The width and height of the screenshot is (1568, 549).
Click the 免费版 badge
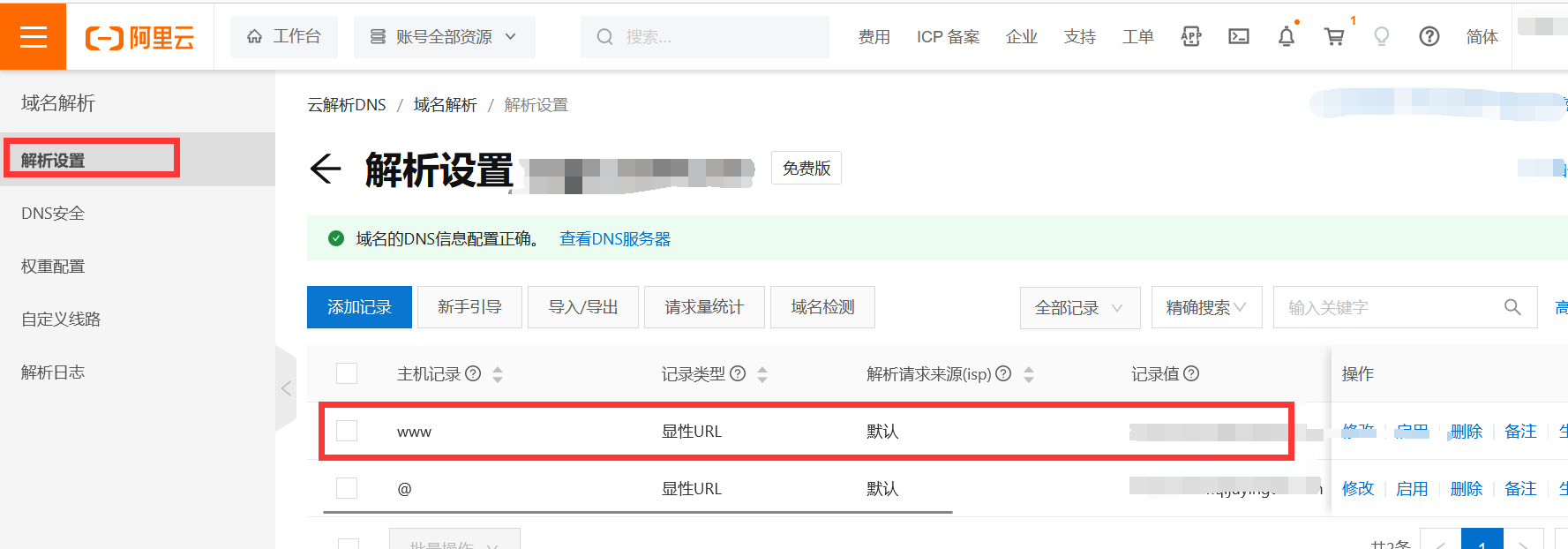[807, 168]
